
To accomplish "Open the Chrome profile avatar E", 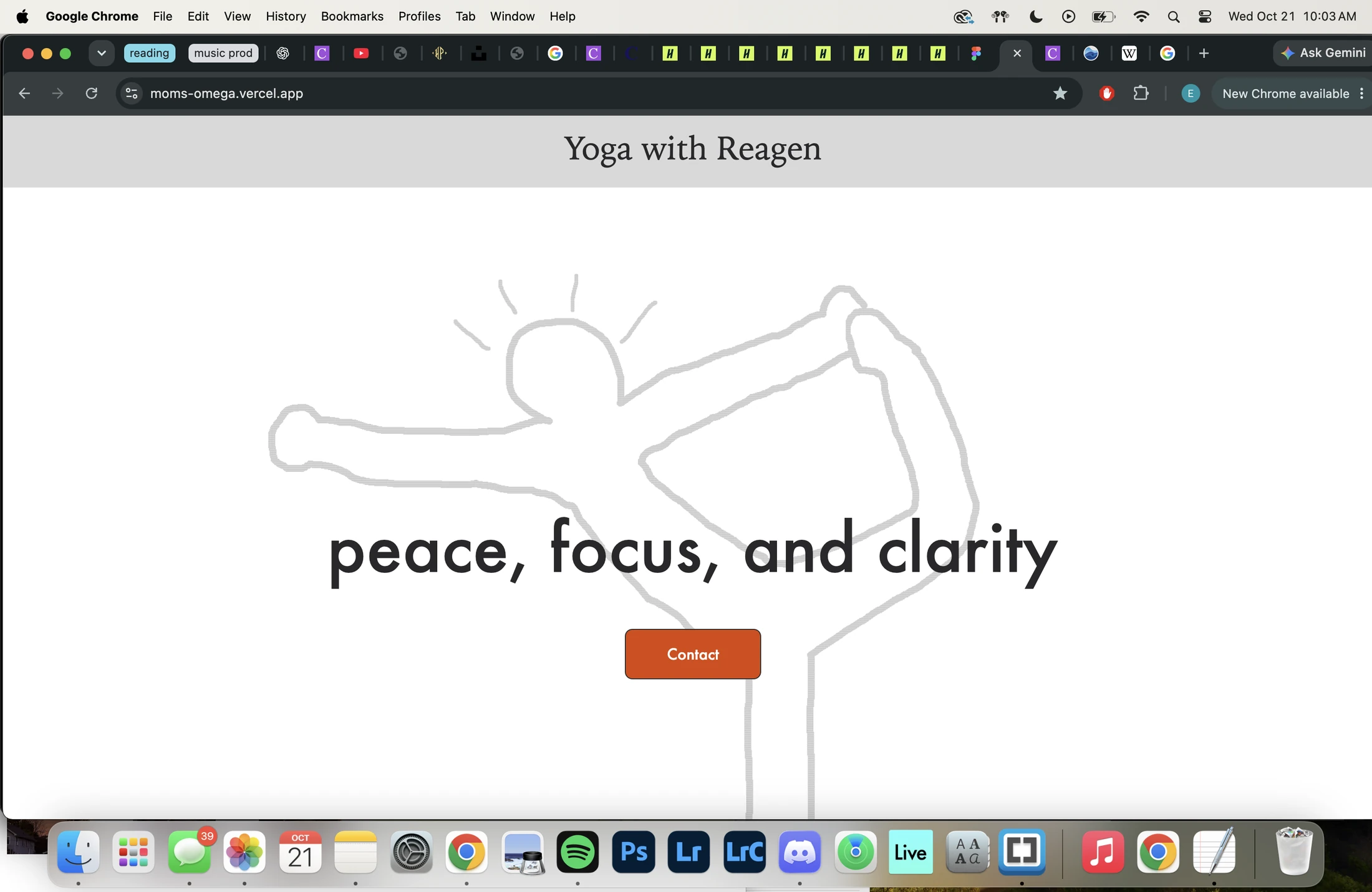I will [1191, 94].
